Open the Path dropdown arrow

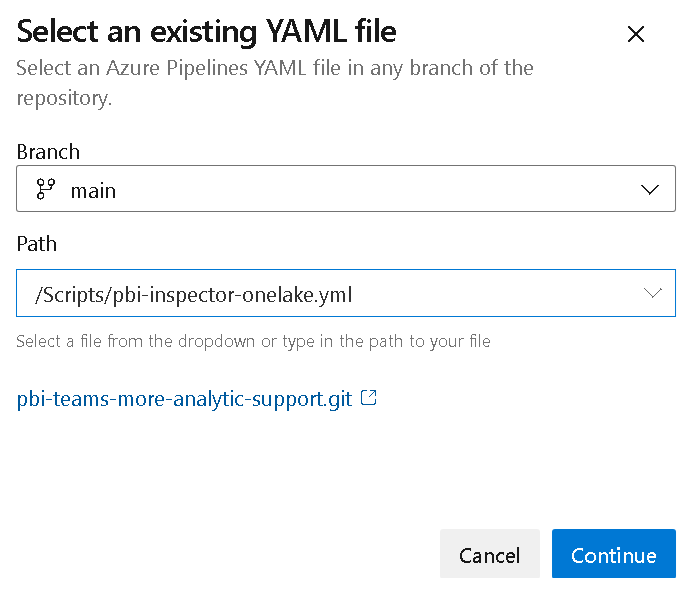click(653, 293)
